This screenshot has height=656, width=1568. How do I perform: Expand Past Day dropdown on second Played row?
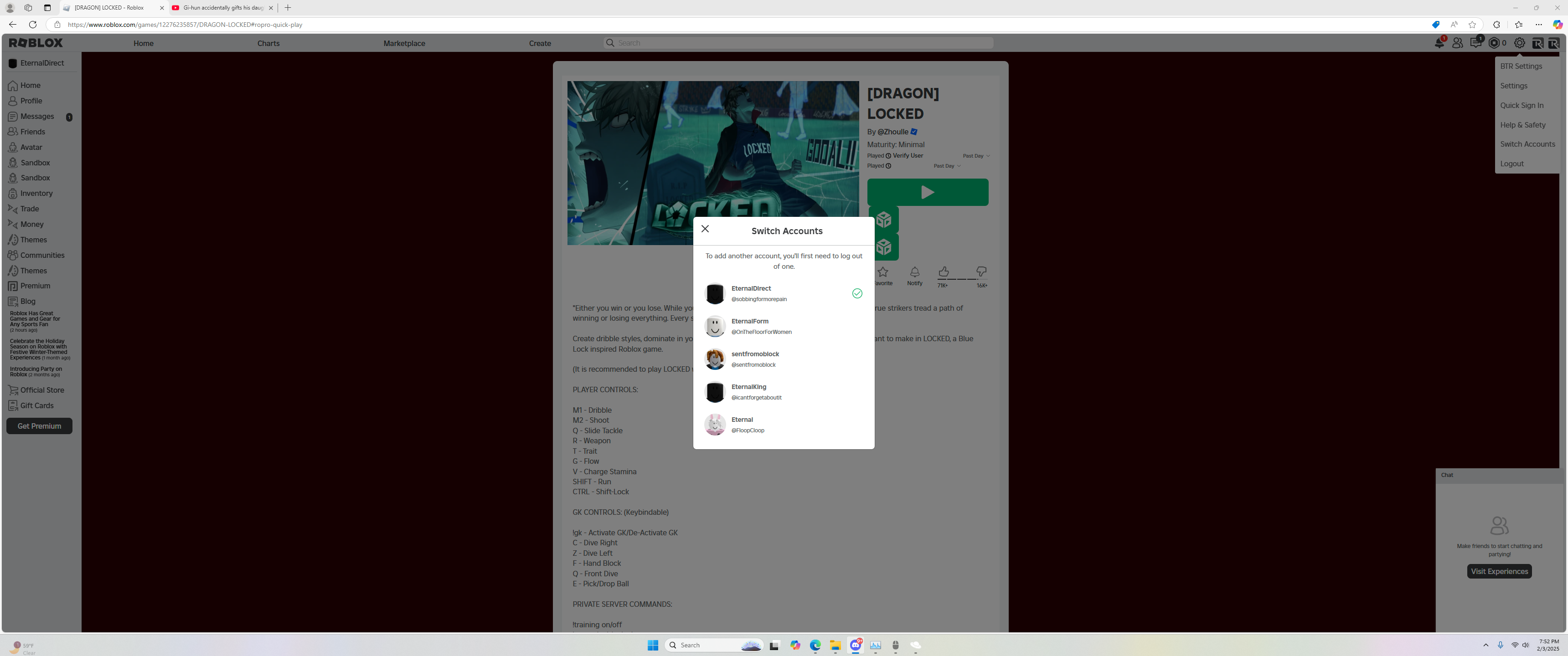click(x=947, y=166)
